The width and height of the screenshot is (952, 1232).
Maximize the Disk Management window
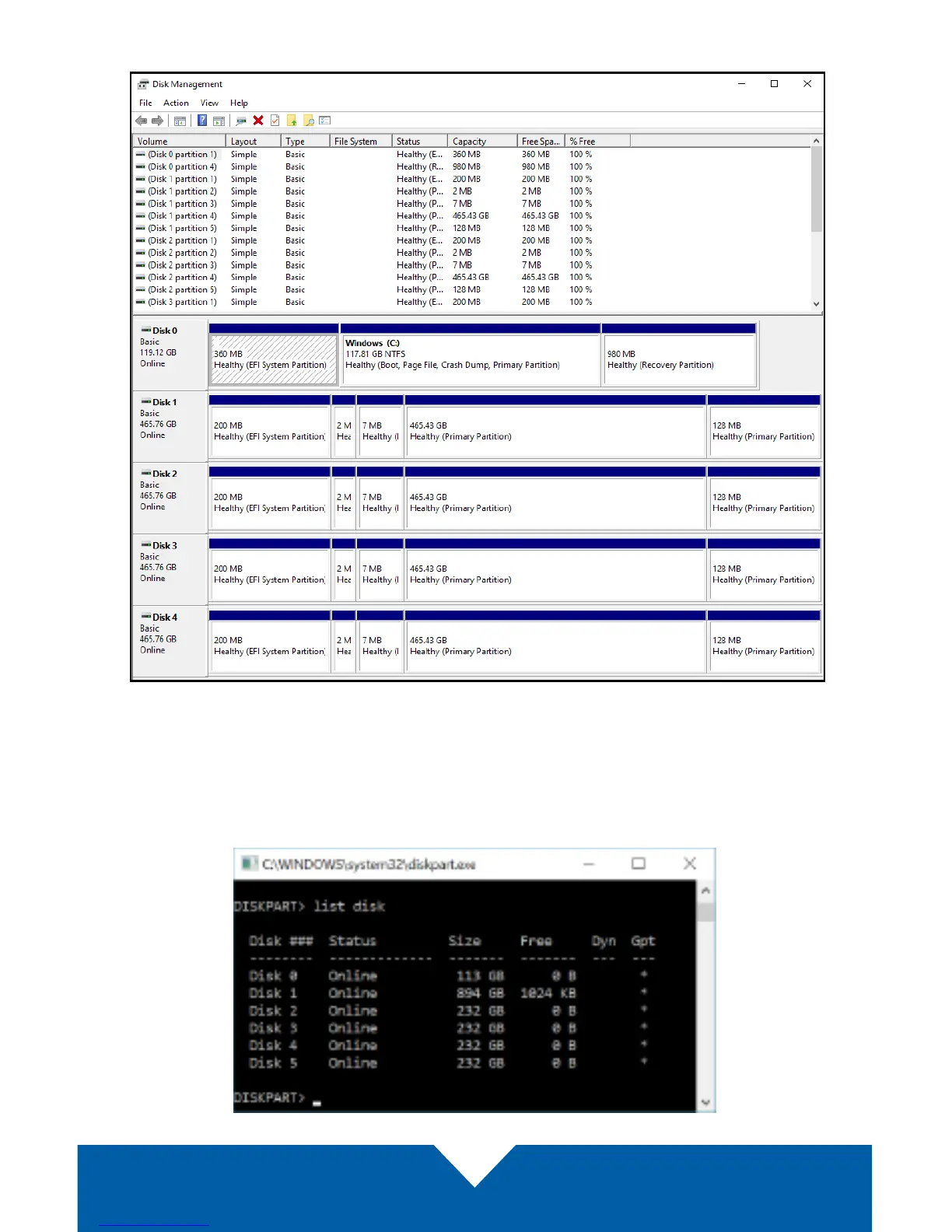tap(774, 84)
